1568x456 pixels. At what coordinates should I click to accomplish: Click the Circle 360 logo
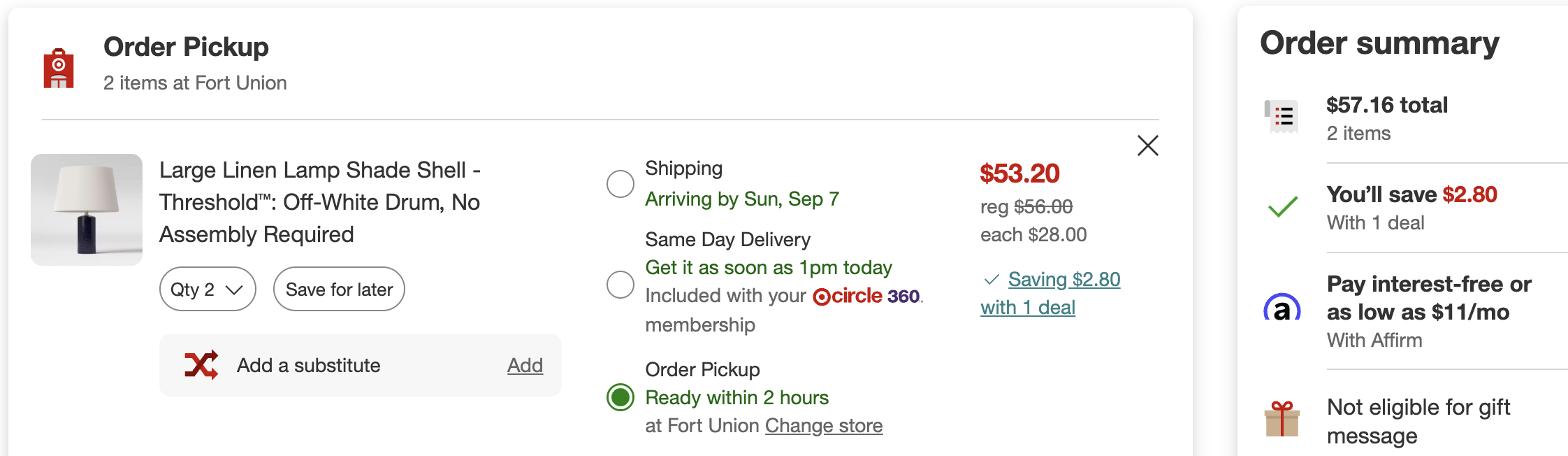click(866, 297)
